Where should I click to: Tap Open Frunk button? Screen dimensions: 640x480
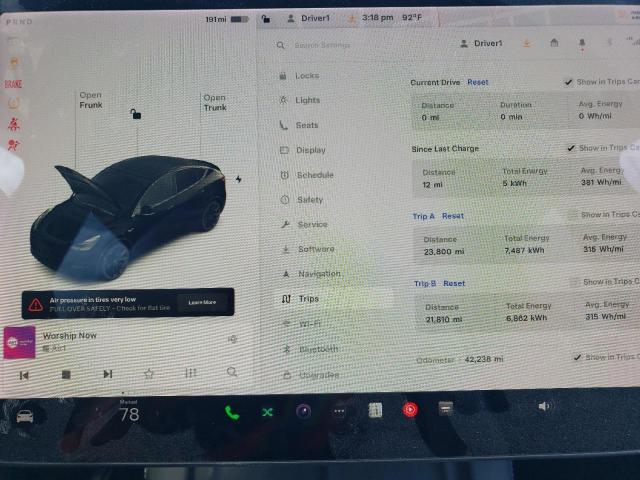point(91,100)
